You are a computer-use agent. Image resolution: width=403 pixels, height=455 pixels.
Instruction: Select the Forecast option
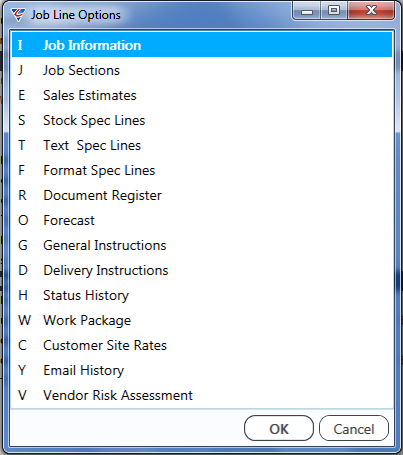coord(202,220)
